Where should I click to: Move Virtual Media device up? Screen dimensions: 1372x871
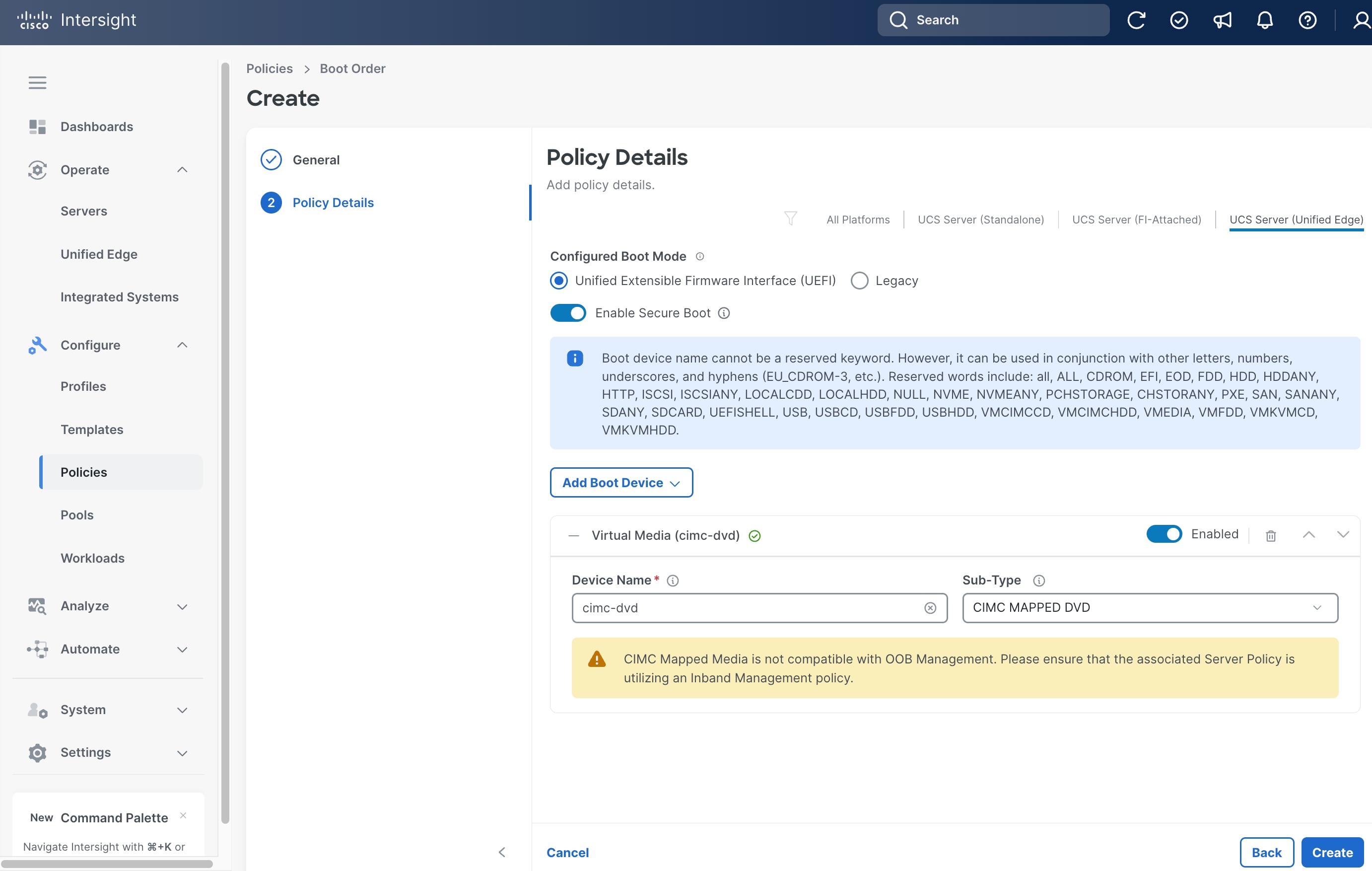point(1309,535)
